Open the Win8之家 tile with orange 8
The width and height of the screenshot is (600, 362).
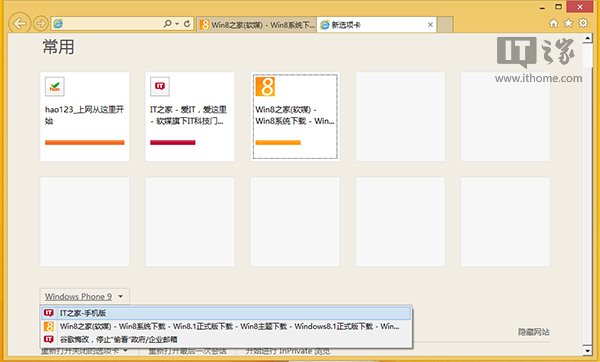[295, 116]
